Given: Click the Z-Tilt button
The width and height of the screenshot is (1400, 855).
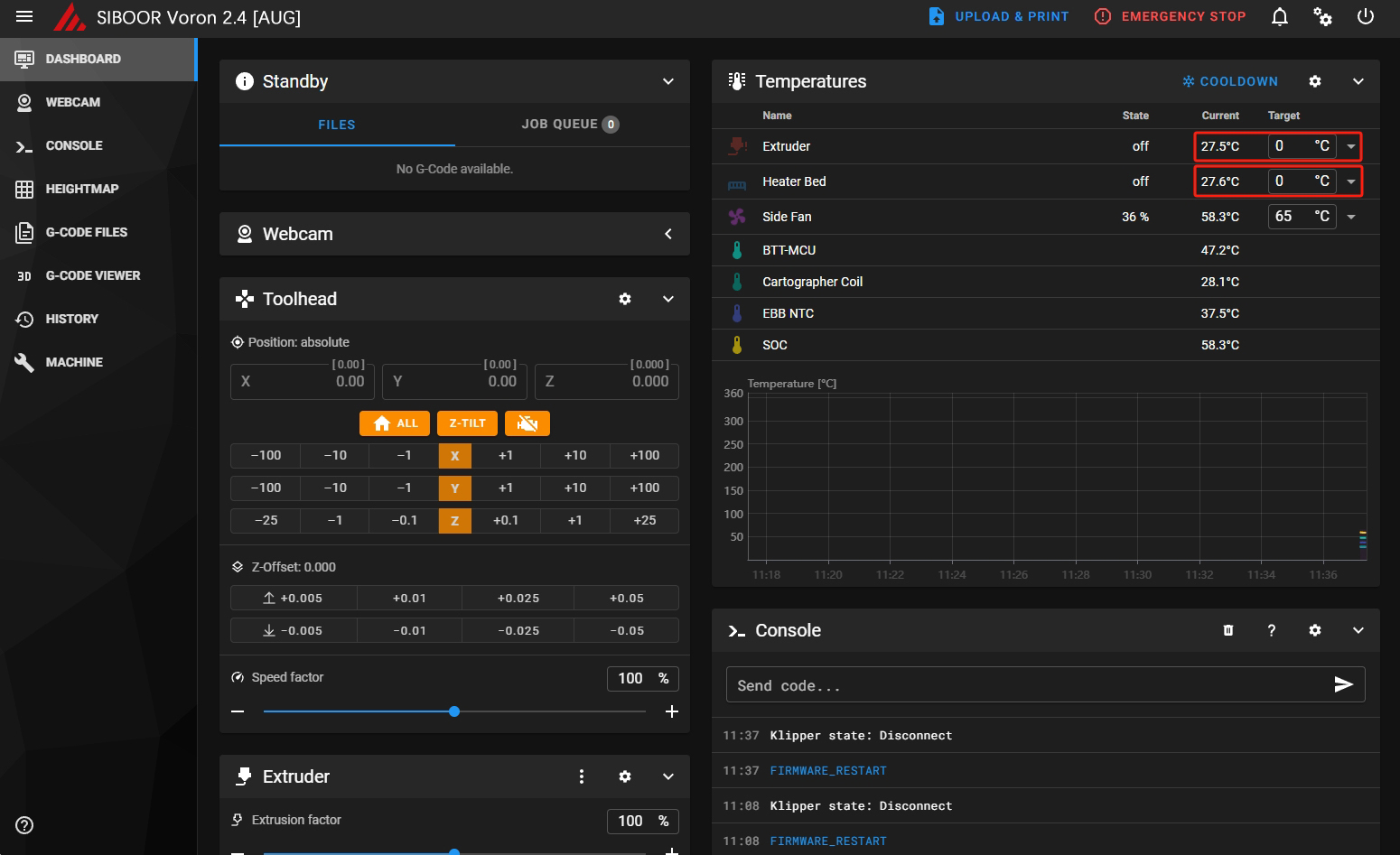Looking at the screenshot, I should [467, 423].
